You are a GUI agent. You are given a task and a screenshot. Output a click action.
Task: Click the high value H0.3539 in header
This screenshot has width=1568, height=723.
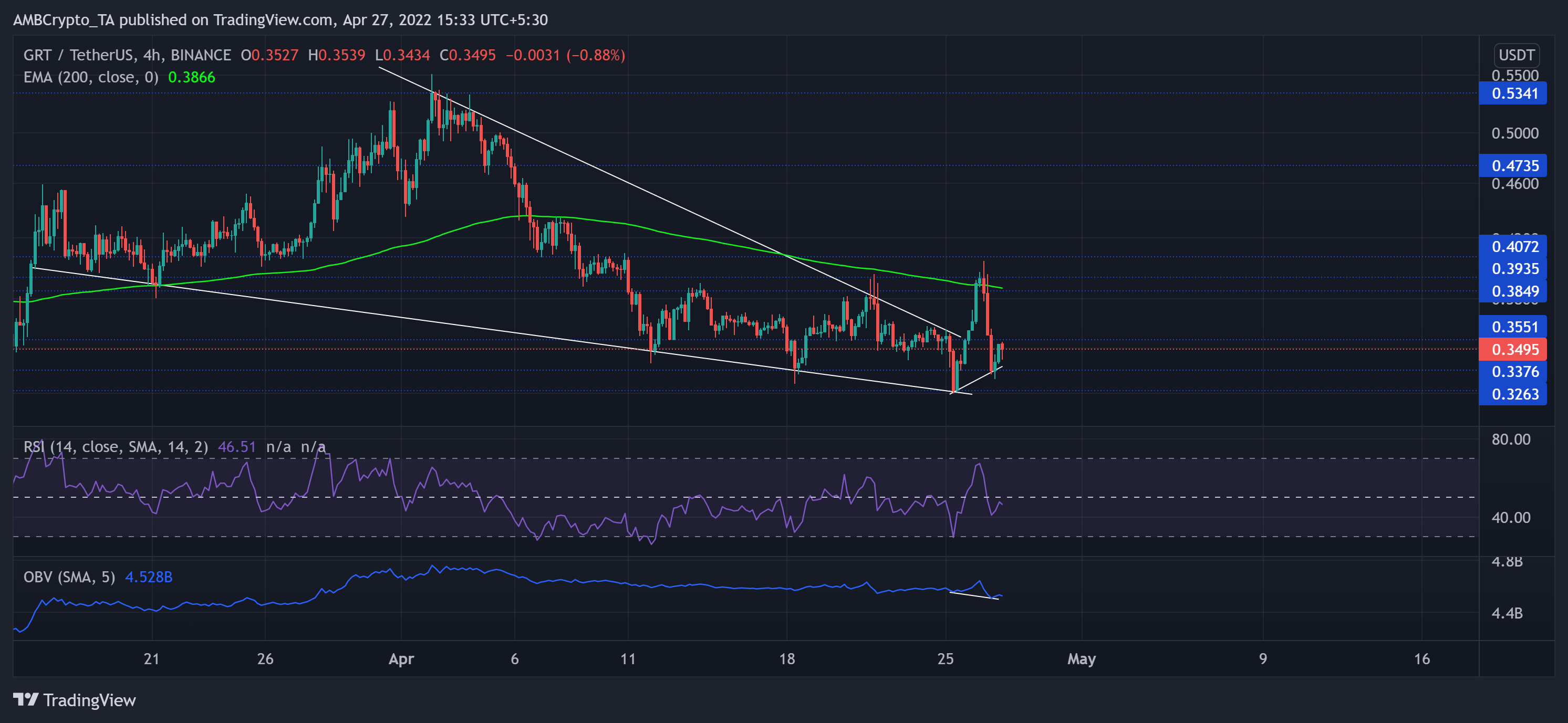click(337, 55)
